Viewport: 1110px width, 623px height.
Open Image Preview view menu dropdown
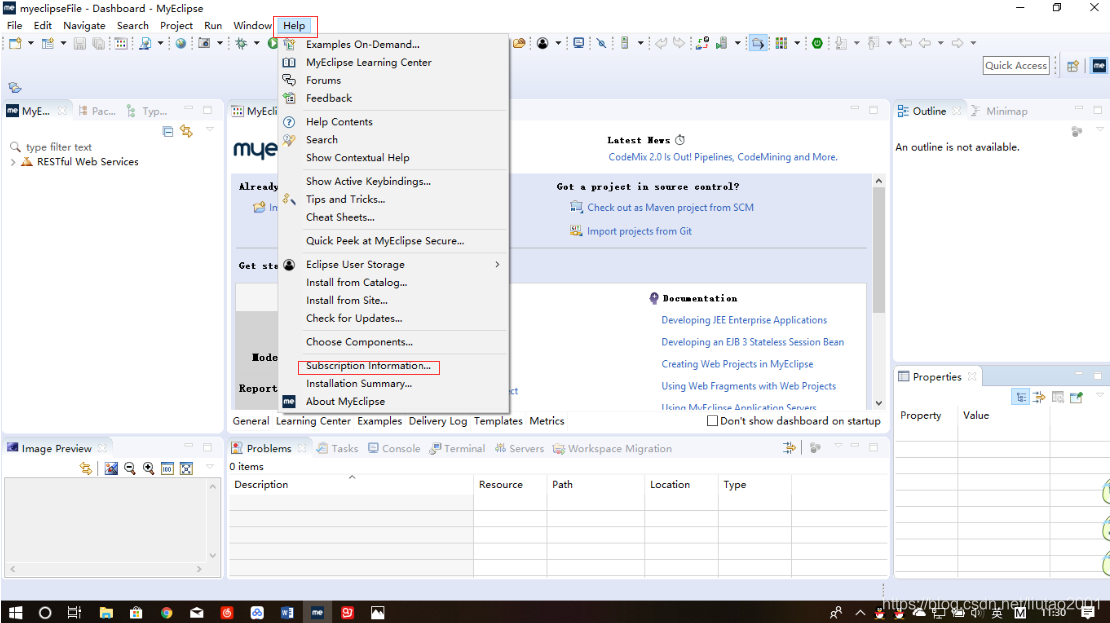coord(210,467)
